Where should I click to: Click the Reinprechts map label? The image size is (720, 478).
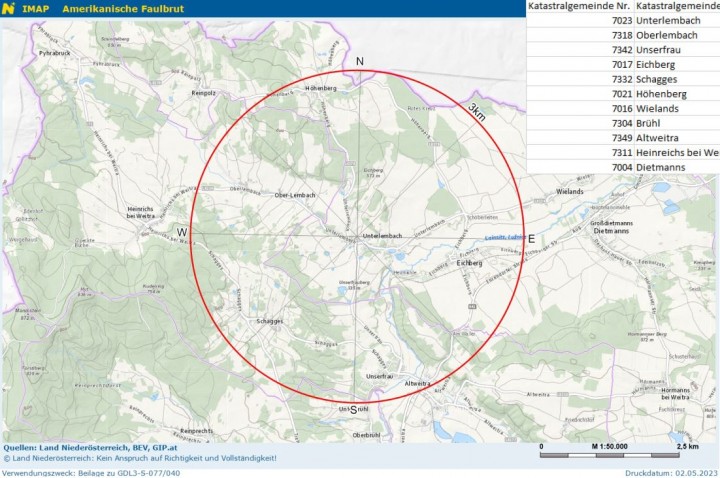[x=197, y=431]
